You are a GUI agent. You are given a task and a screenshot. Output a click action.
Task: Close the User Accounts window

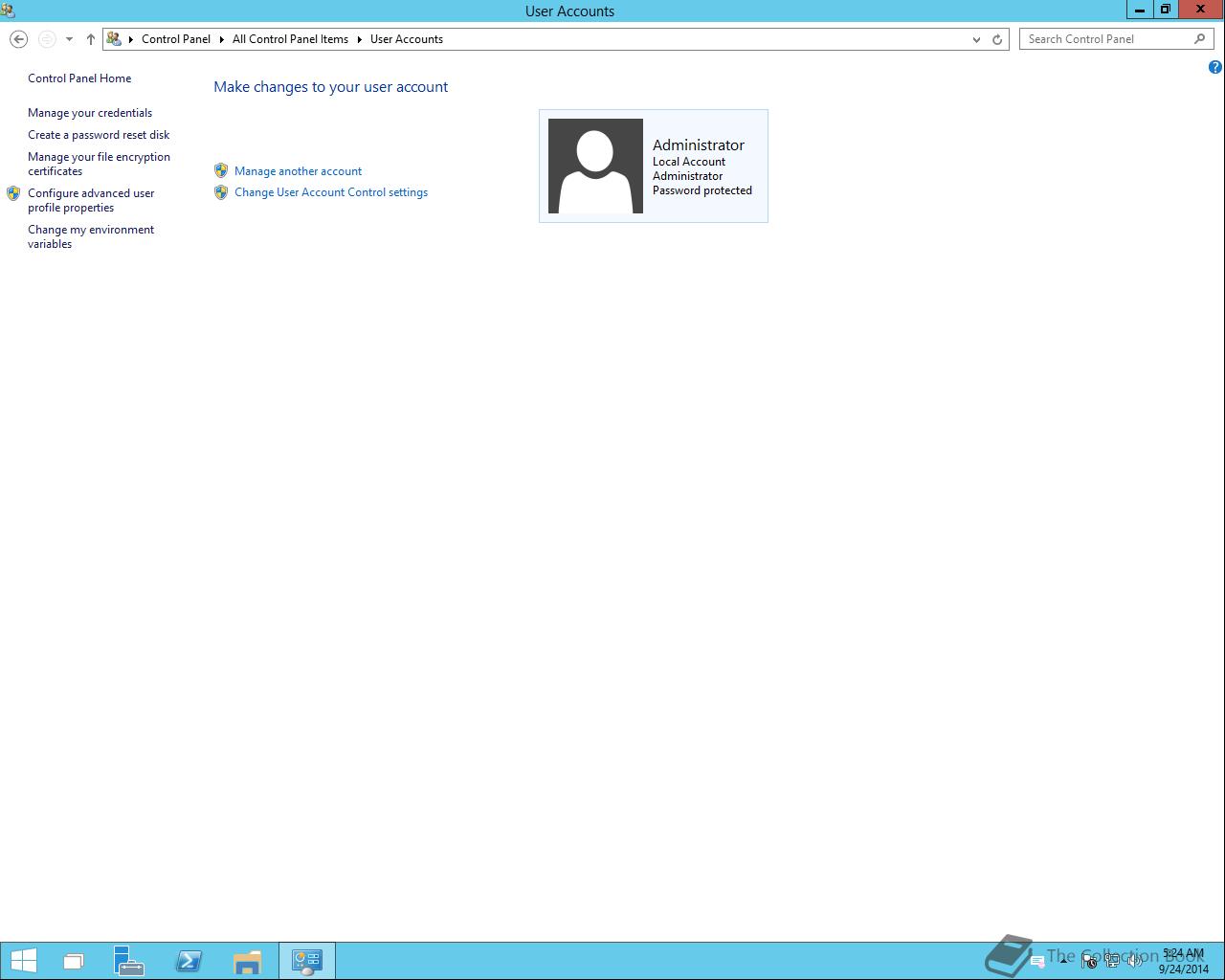[x=1201, y=10]
